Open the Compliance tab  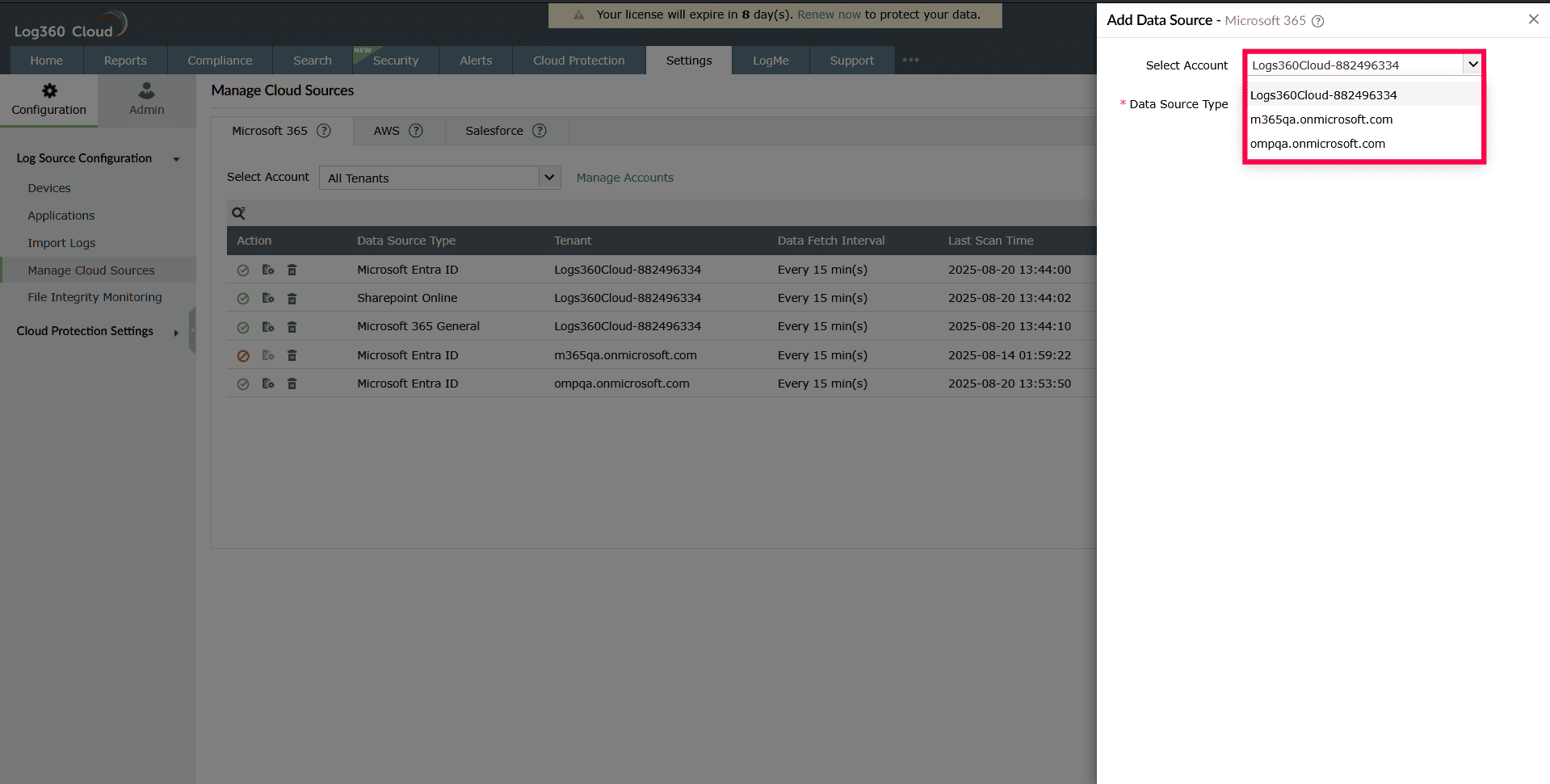pos(220,61)
